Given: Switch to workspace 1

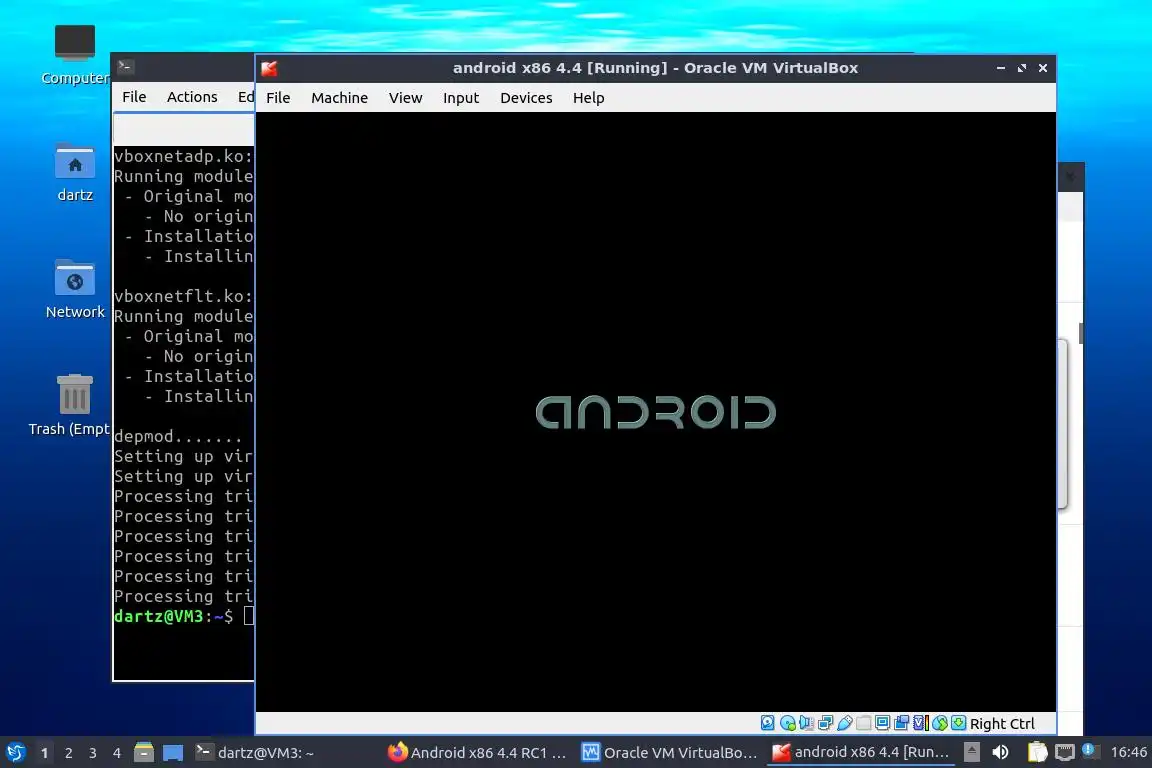Looking at the screenshot, I should click(45, 753).
